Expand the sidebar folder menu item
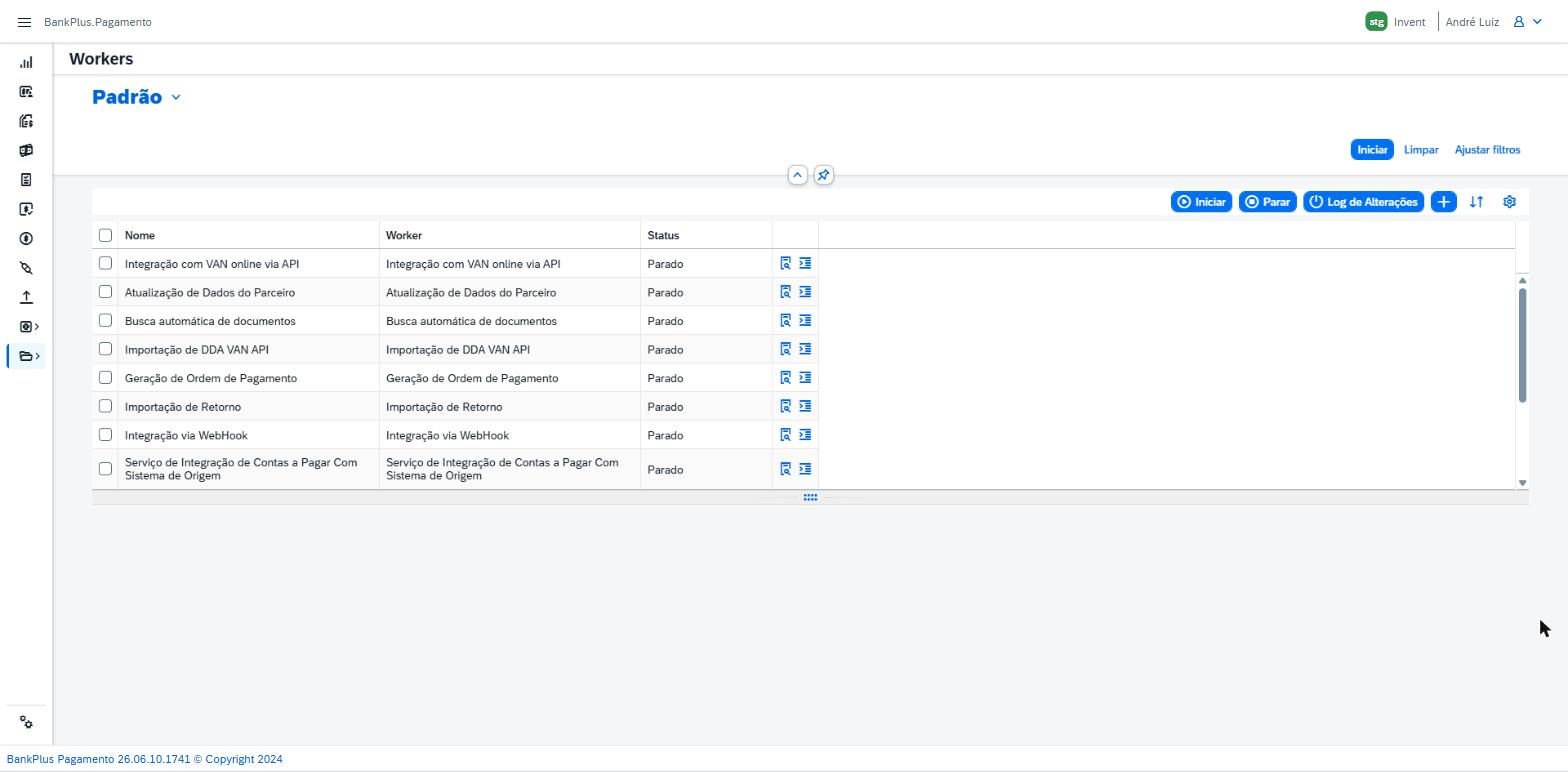Screen dimensions: 1568x772 click(26, 356)
